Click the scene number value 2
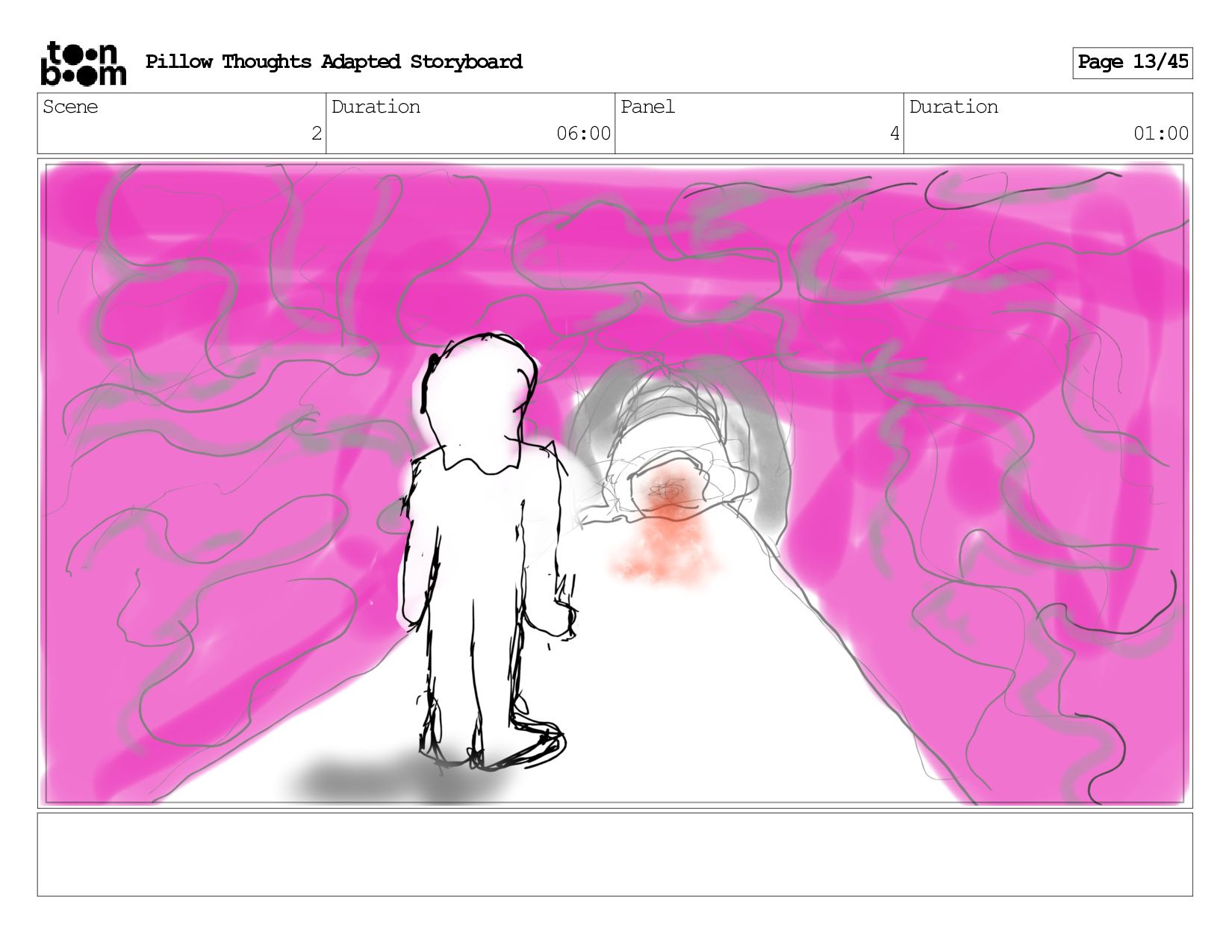This screenshot has width=1232, height=952. point(317,134)
